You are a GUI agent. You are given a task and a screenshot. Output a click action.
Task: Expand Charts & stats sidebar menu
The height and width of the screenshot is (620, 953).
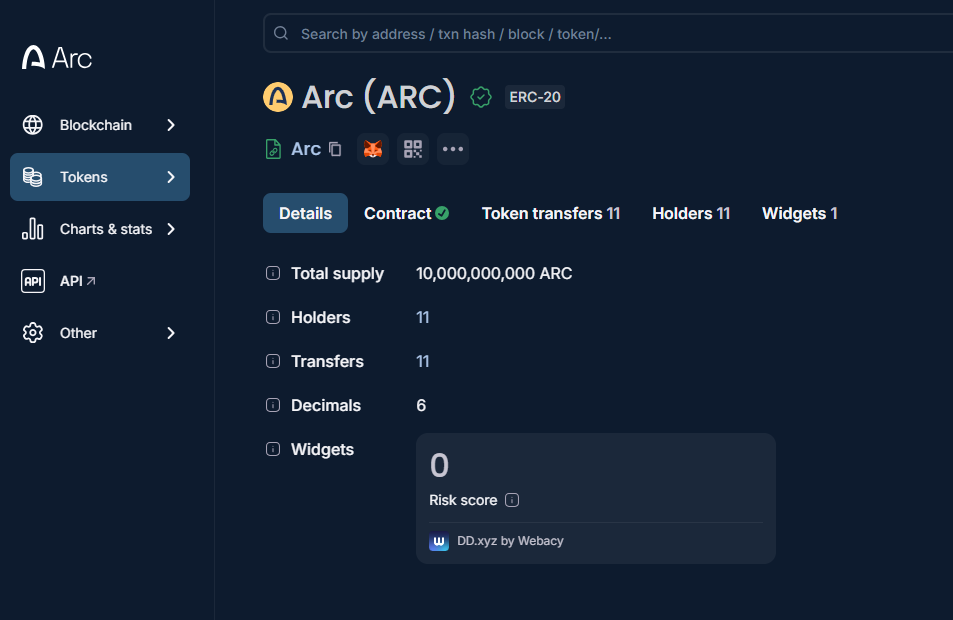[x=100, y=229]
